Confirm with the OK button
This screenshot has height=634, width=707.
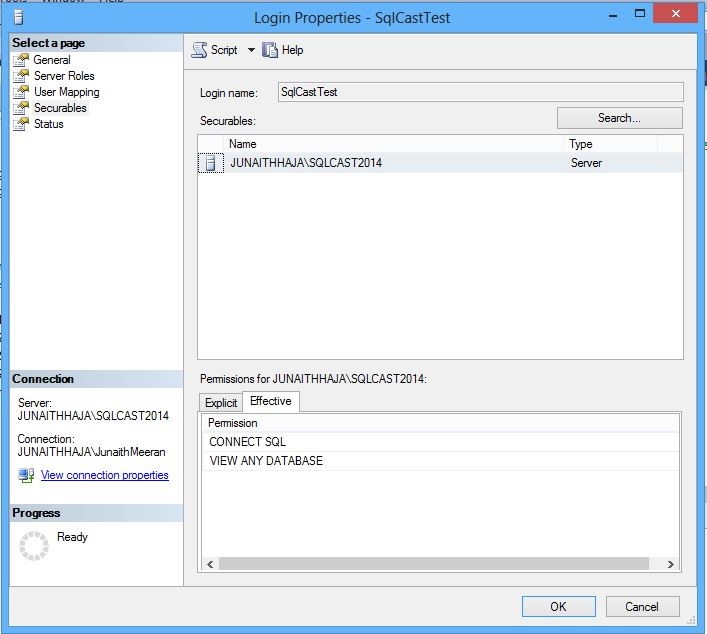(x=559, y=606)
